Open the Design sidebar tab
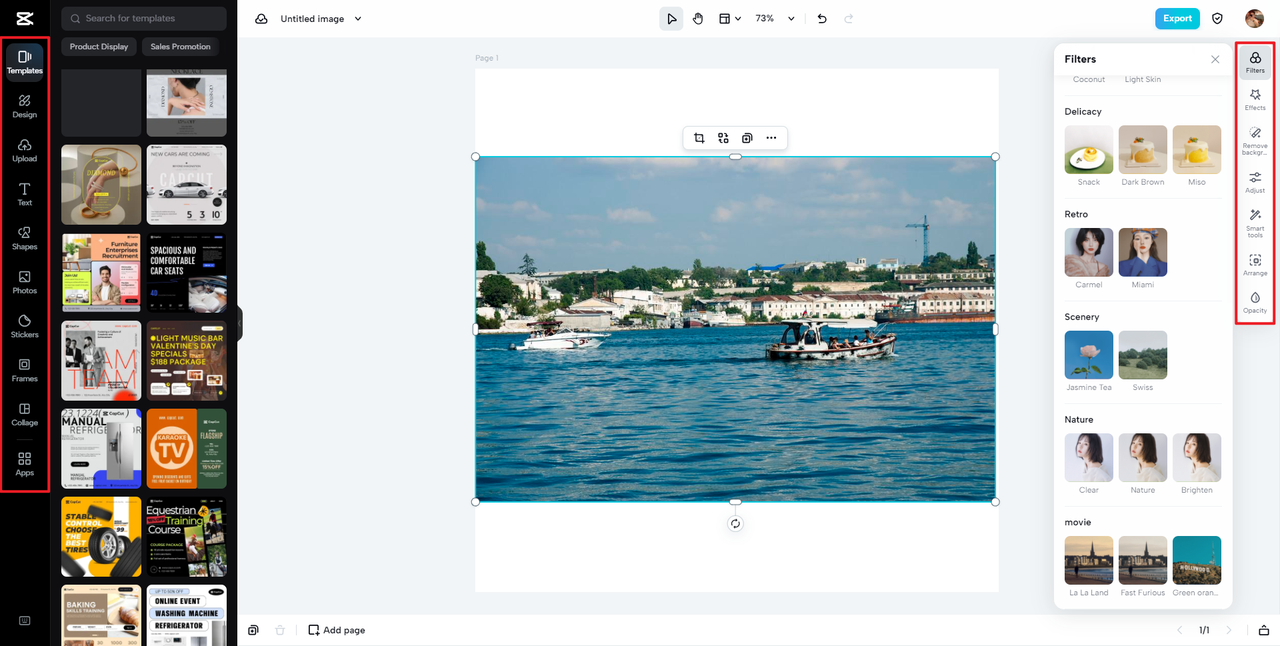Screen dimensions: 1280x646 [24, 106]
